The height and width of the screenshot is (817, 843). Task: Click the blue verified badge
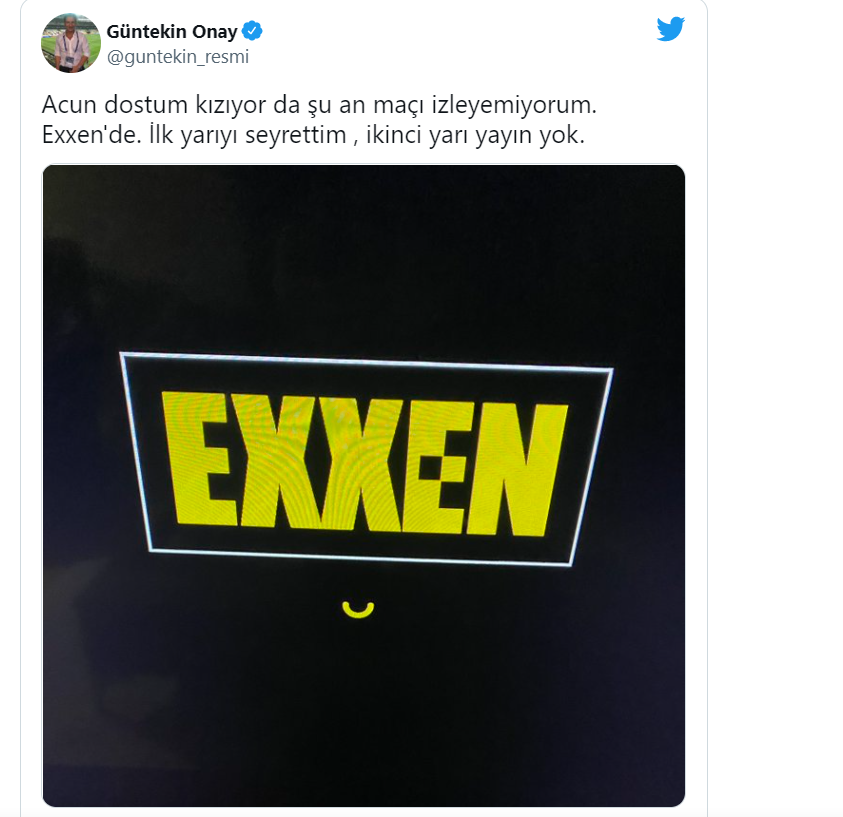(252, 31)
